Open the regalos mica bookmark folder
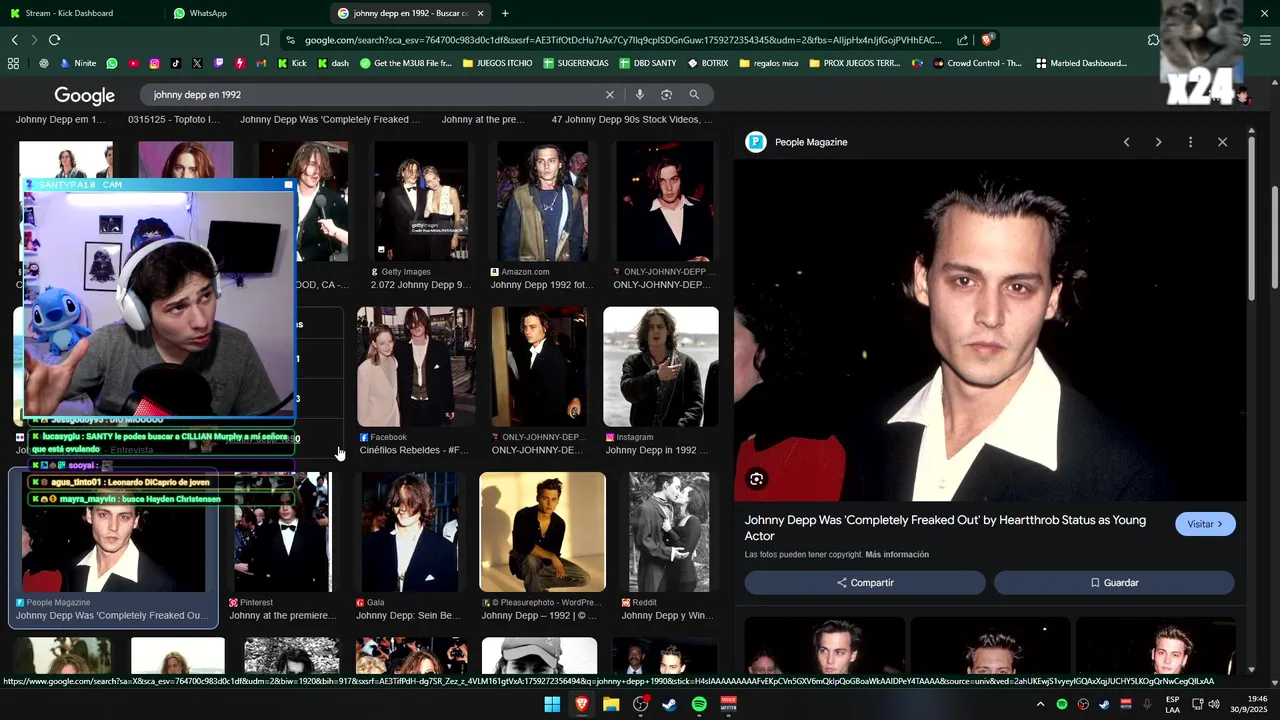This screenshot has height=720, width=1280. [769, 63]
